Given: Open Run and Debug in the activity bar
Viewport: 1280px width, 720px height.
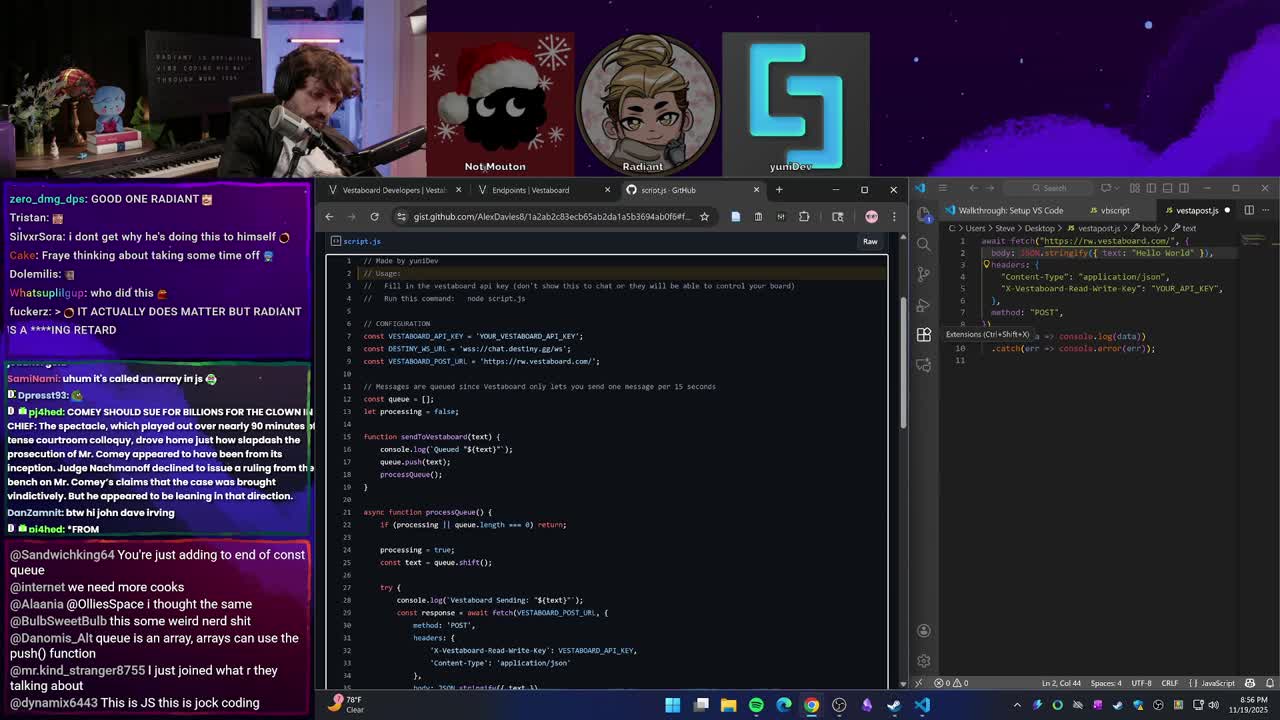Looking at the screenshot, I should coord(924,305).
